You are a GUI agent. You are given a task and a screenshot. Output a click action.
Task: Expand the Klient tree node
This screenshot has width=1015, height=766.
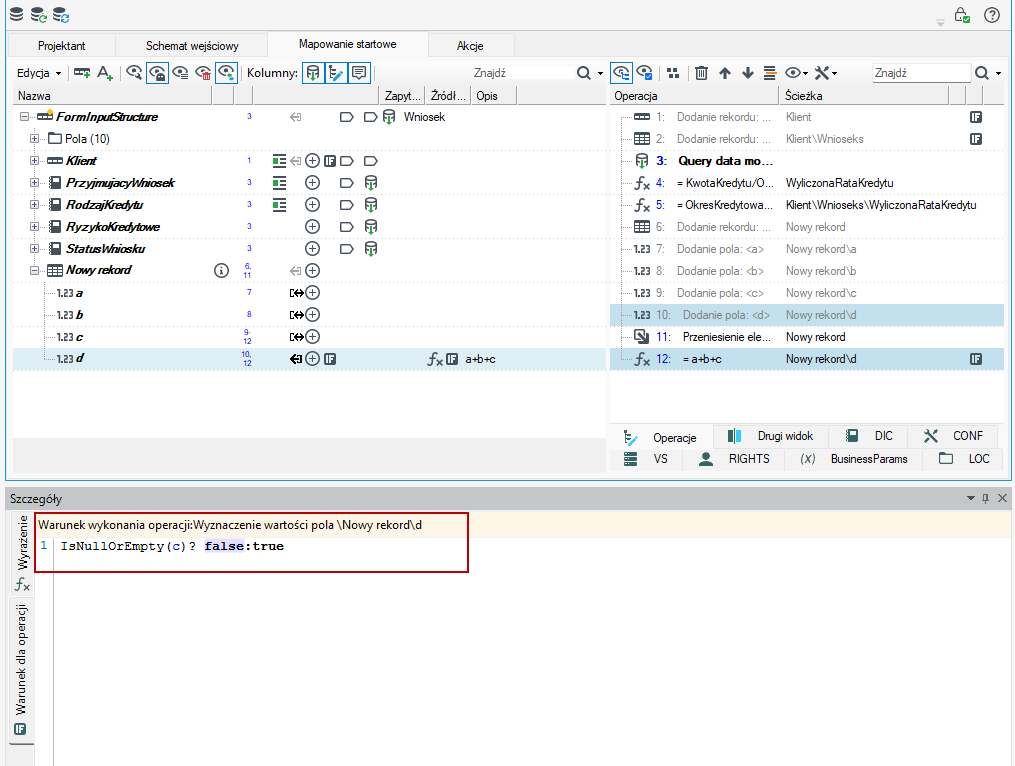pyautogui.click(x=34, y=161)
